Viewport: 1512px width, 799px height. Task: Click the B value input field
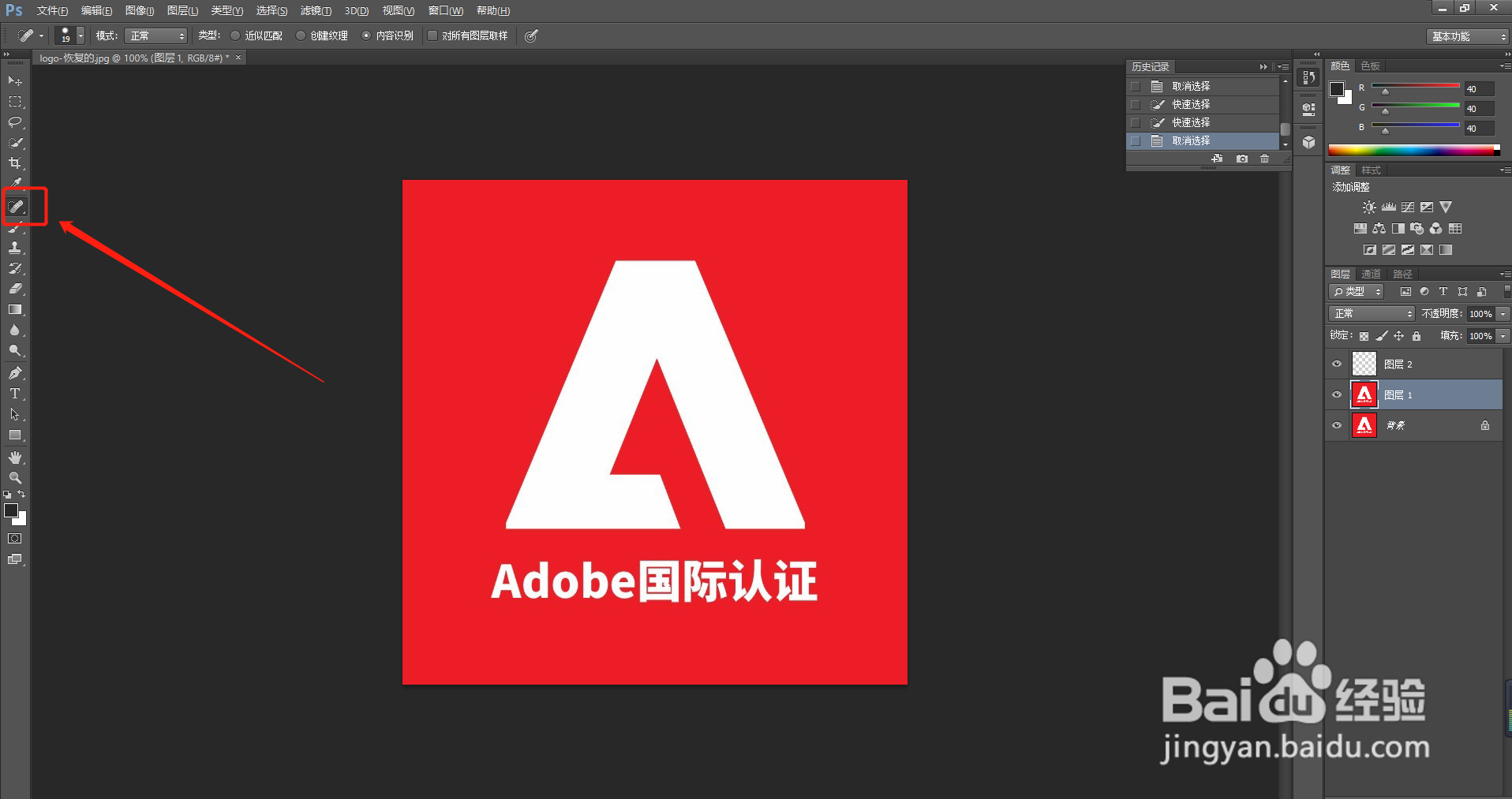(x=1479, y=129)
